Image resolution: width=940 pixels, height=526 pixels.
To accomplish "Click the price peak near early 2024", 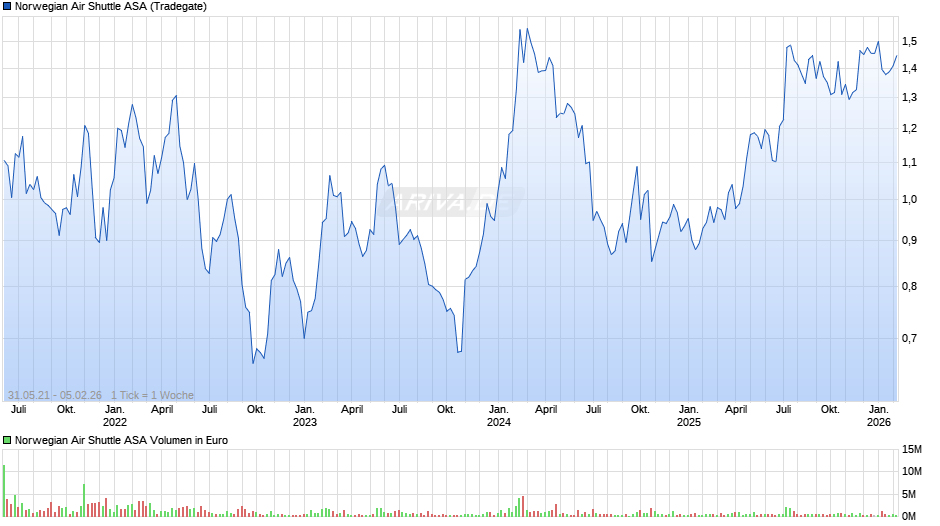I will 527,29.
